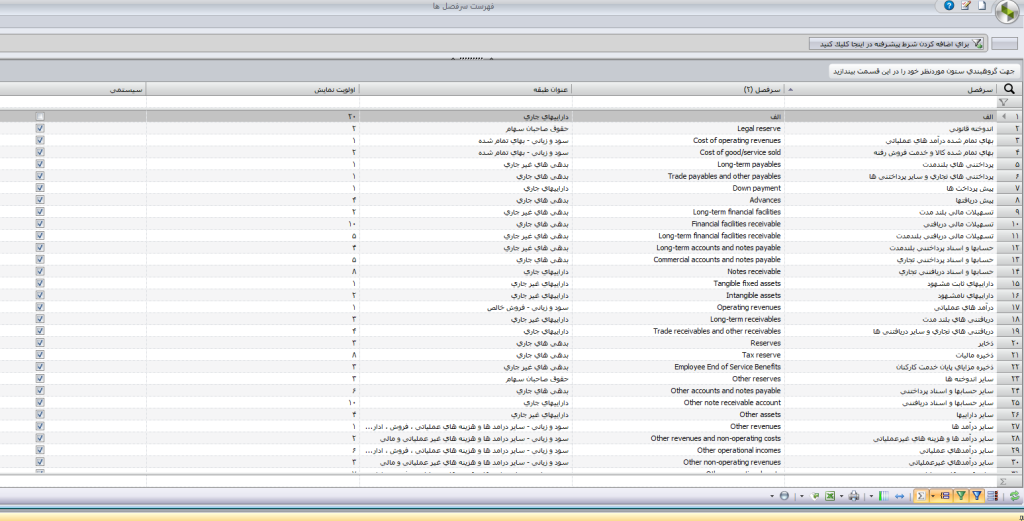
Task: Toggle the sigma summary row button
Action: 921,496
